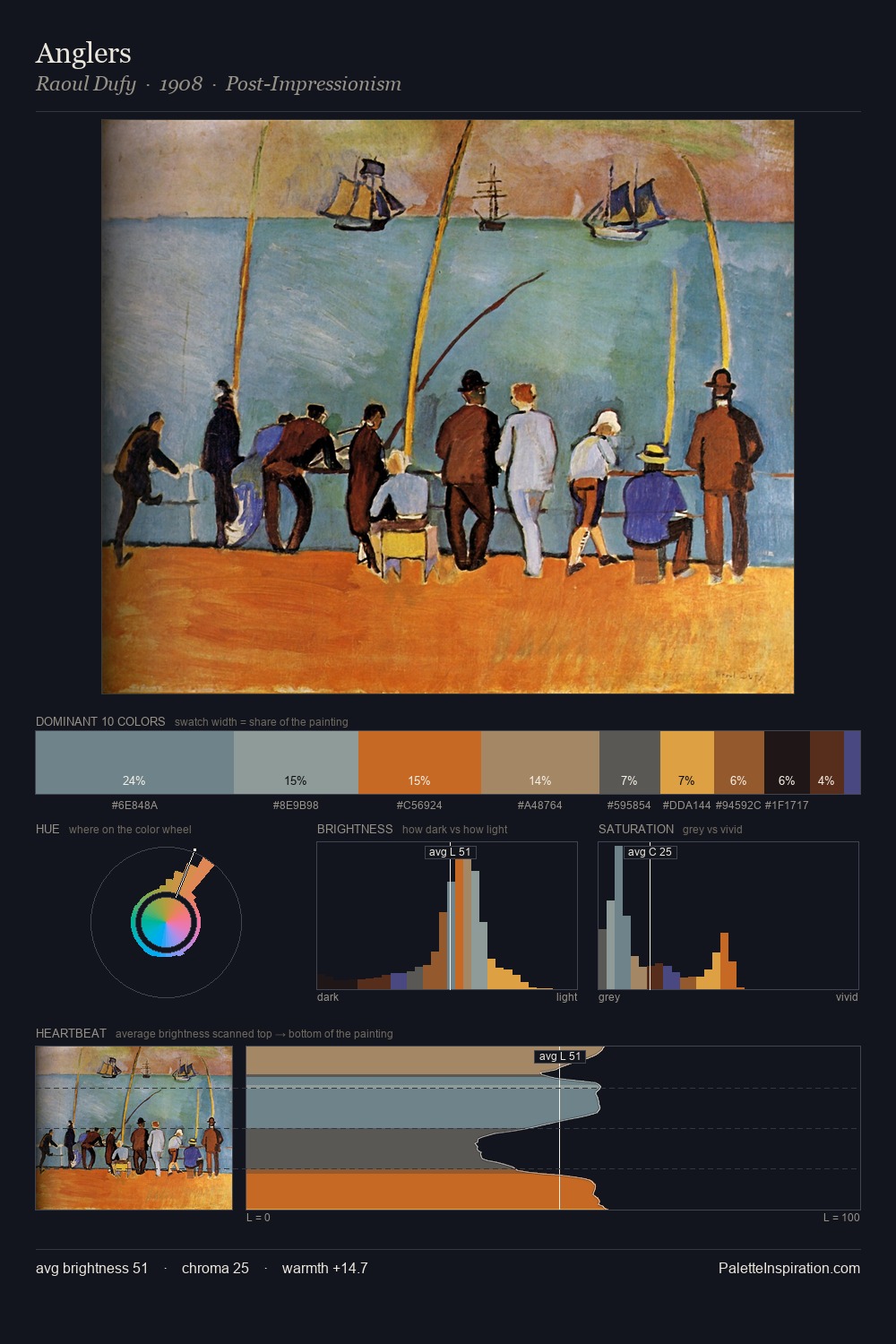Screen dimensions: 896x1344
Task: Select the 15% grey-green #8E9B98 swatch
Action: (x=296, y=762)
